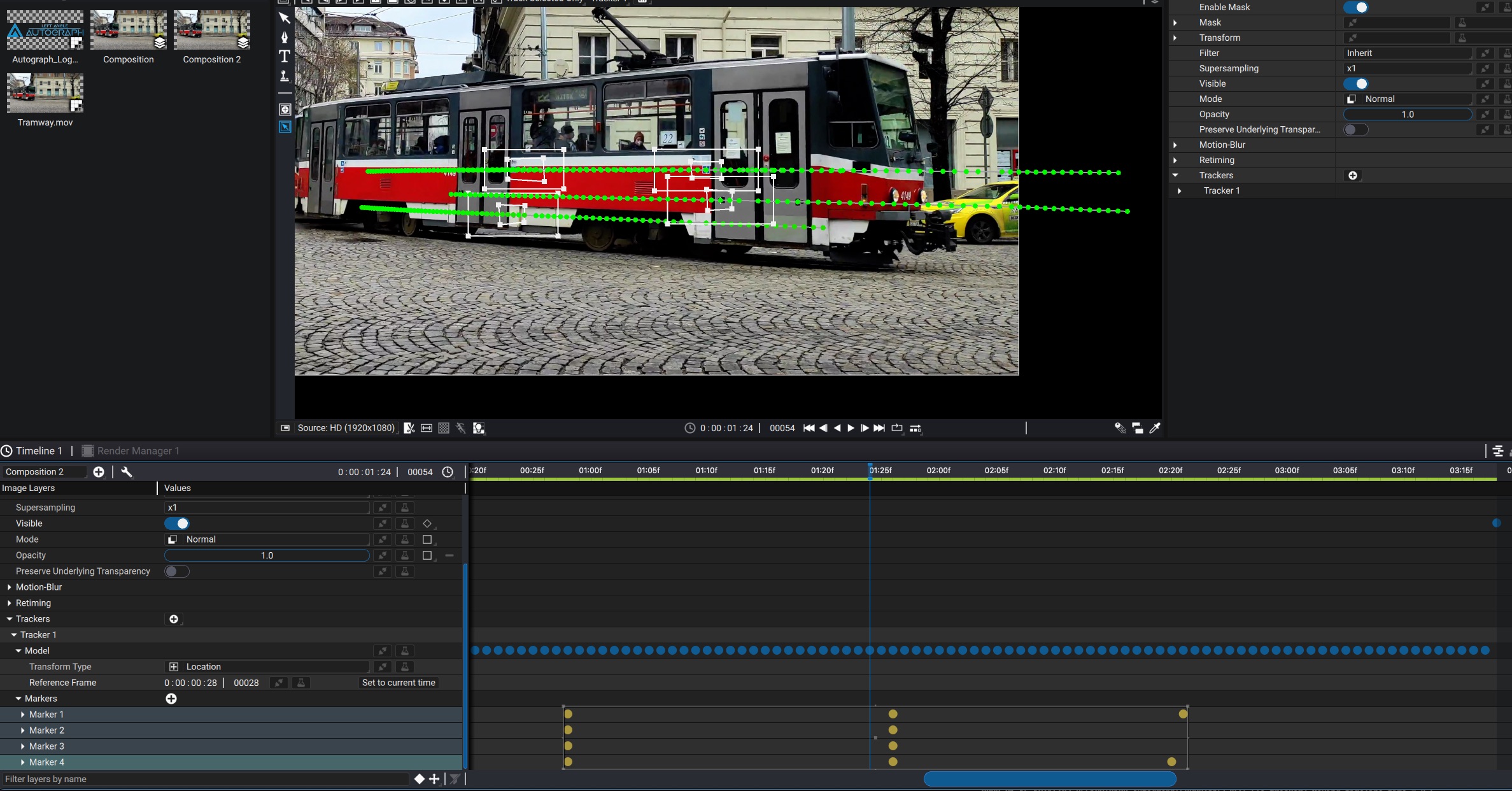1512x791 pixels.
Task: Open Supersampling dropdown in timeline
Action: pos(267,508)
